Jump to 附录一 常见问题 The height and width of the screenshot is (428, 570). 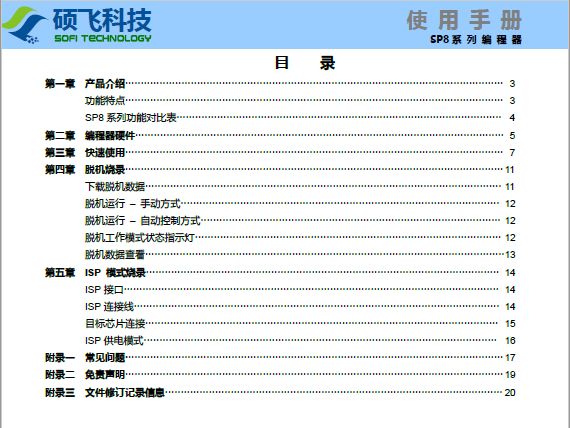click(x=280, y=357)
